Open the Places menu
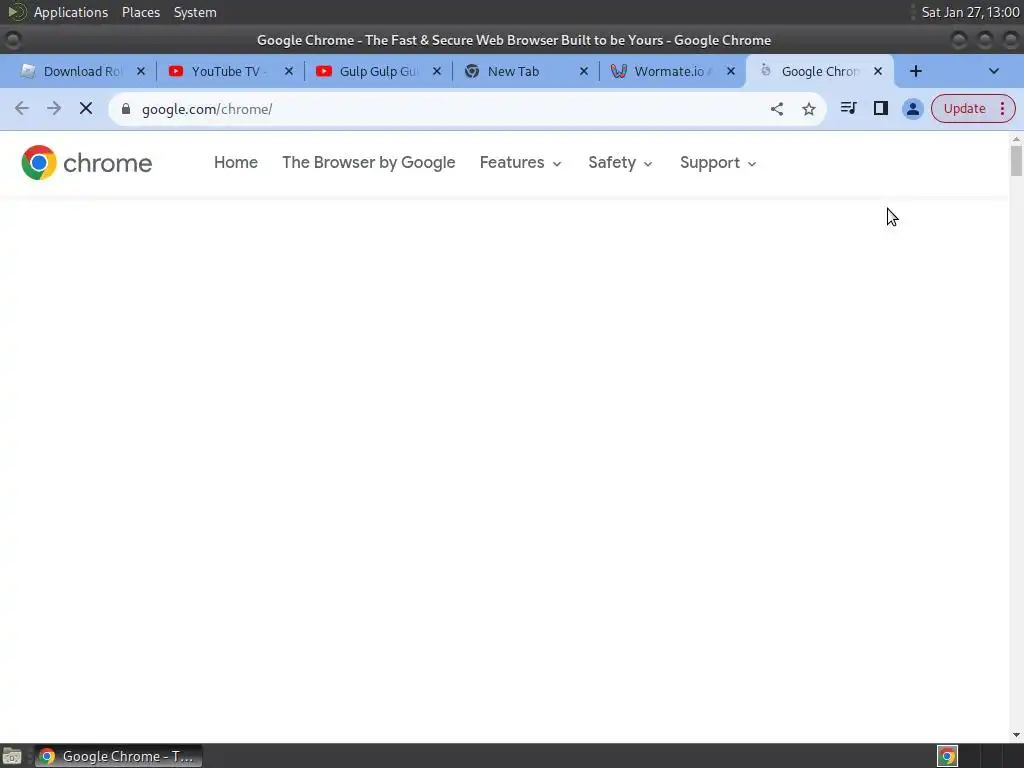The height and width of the screenshot is (768, 1024). click(141, 12)
